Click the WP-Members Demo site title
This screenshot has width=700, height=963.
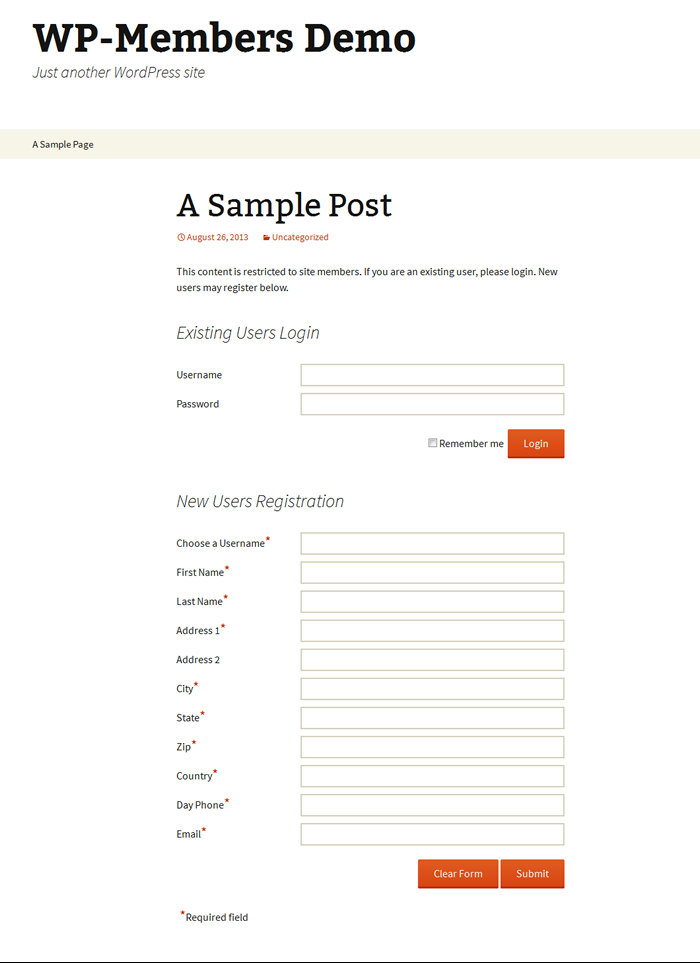point(224,37)
